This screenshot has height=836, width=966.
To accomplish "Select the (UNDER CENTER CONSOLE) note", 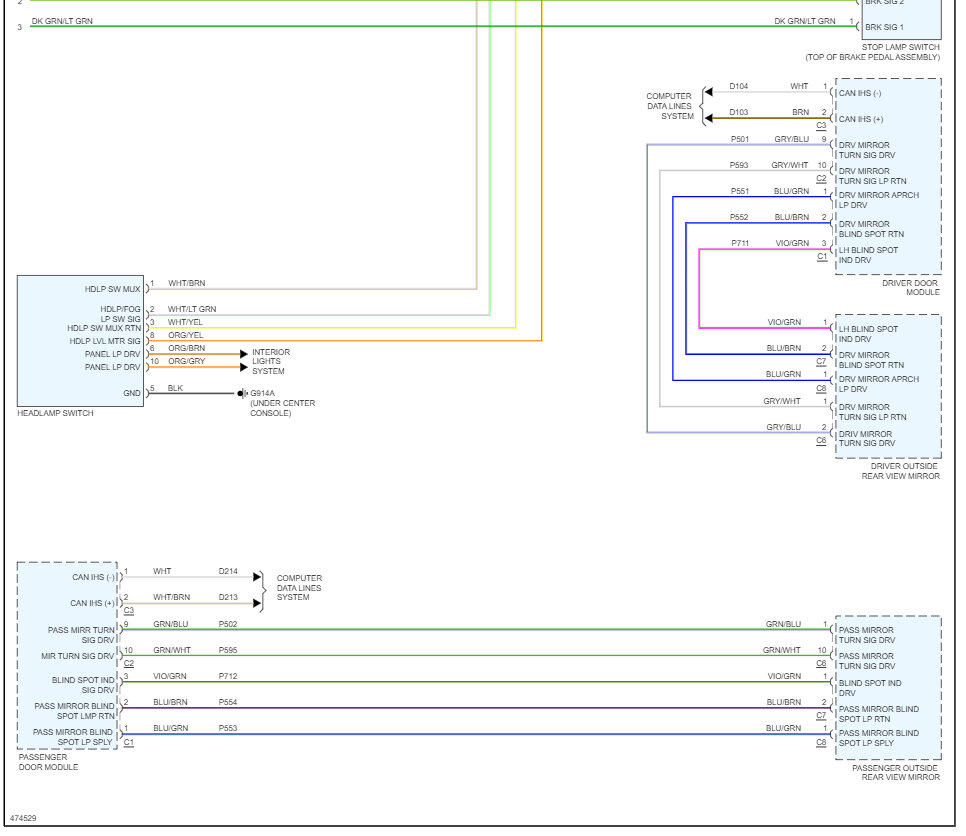I will pyautogui.click(x=282, y=408).
